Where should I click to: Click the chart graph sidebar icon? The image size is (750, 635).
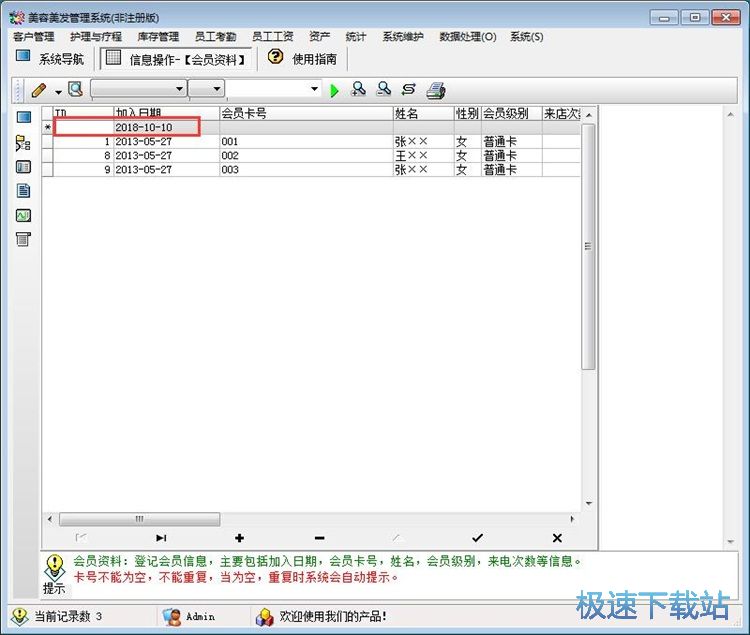[23, 216]
